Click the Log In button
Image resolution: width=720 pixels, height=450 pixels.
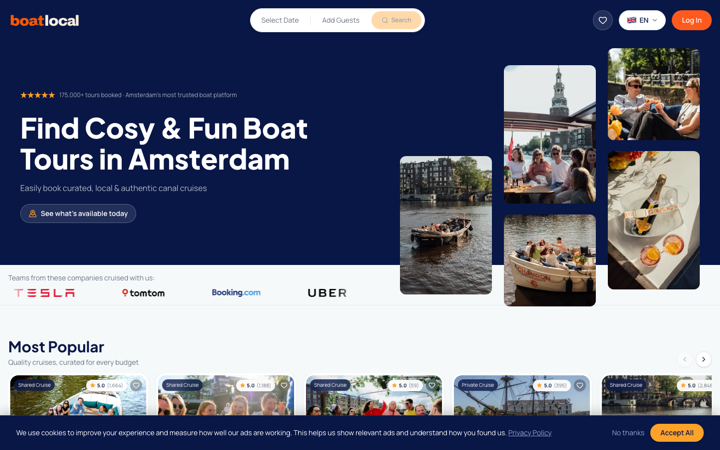(691, 20)
